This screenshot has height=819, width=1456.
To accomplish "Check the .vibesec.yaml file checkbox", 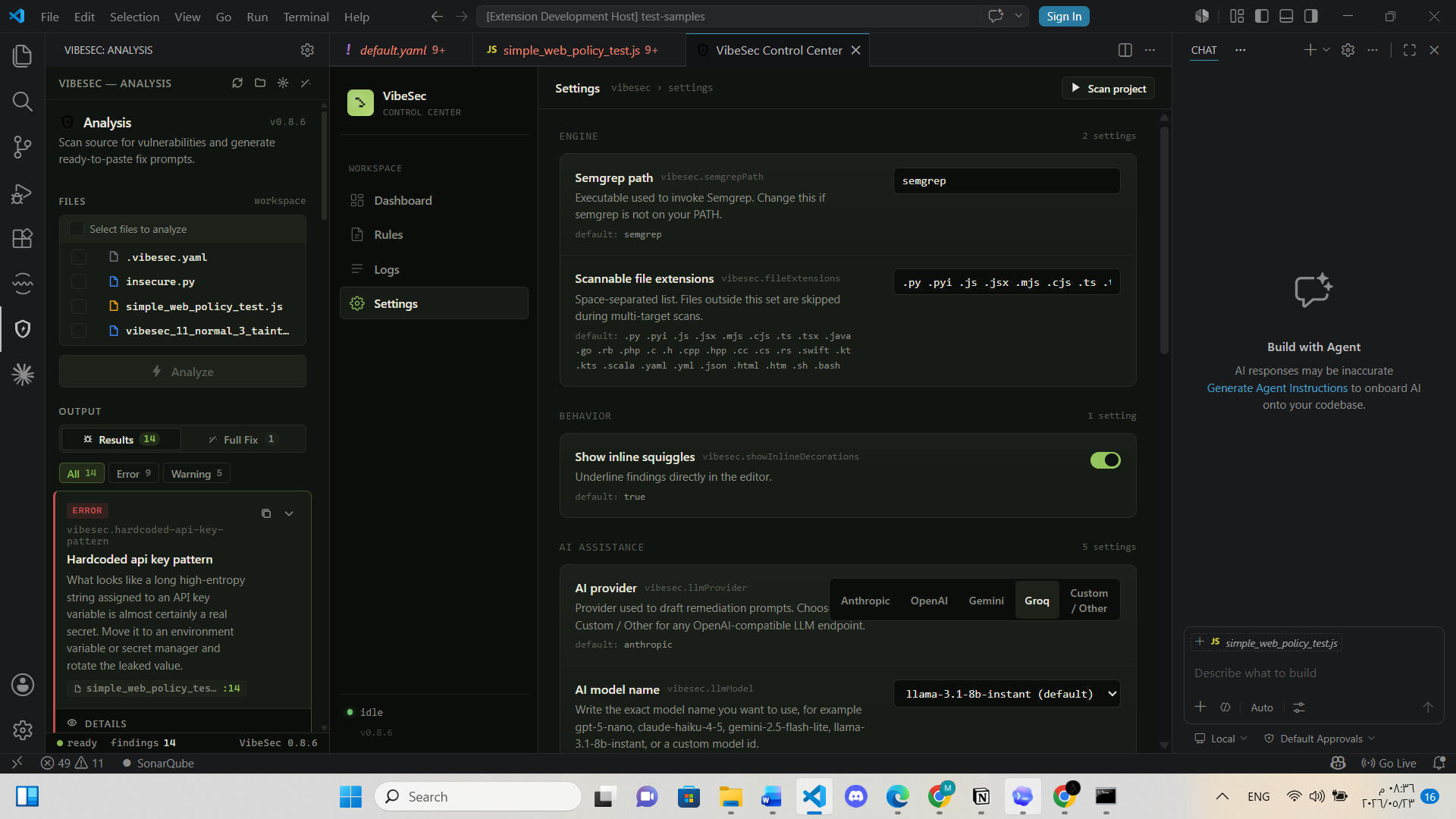I will pyautogui.click(x=79, y=257).
